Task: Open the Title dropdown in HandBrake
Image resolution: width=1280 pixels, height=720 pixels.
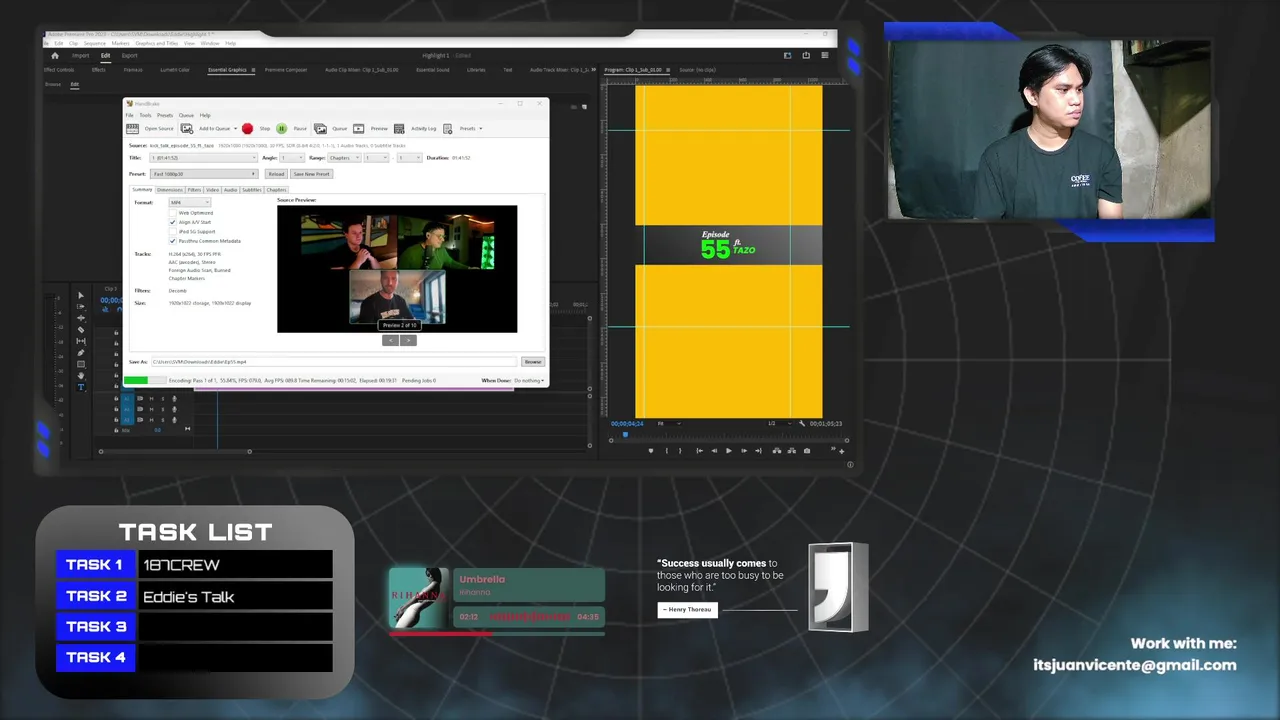Action: coord(203,158)
